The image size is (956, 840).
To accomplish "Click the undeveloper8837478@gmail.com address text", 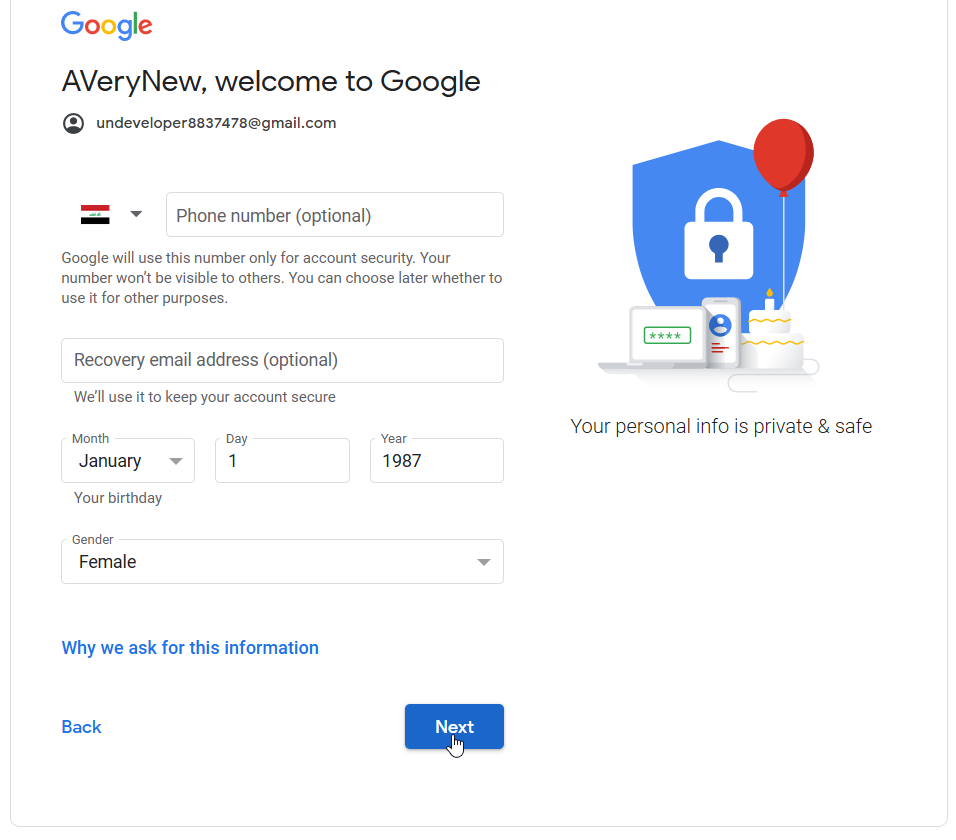I will coord(216,124).
